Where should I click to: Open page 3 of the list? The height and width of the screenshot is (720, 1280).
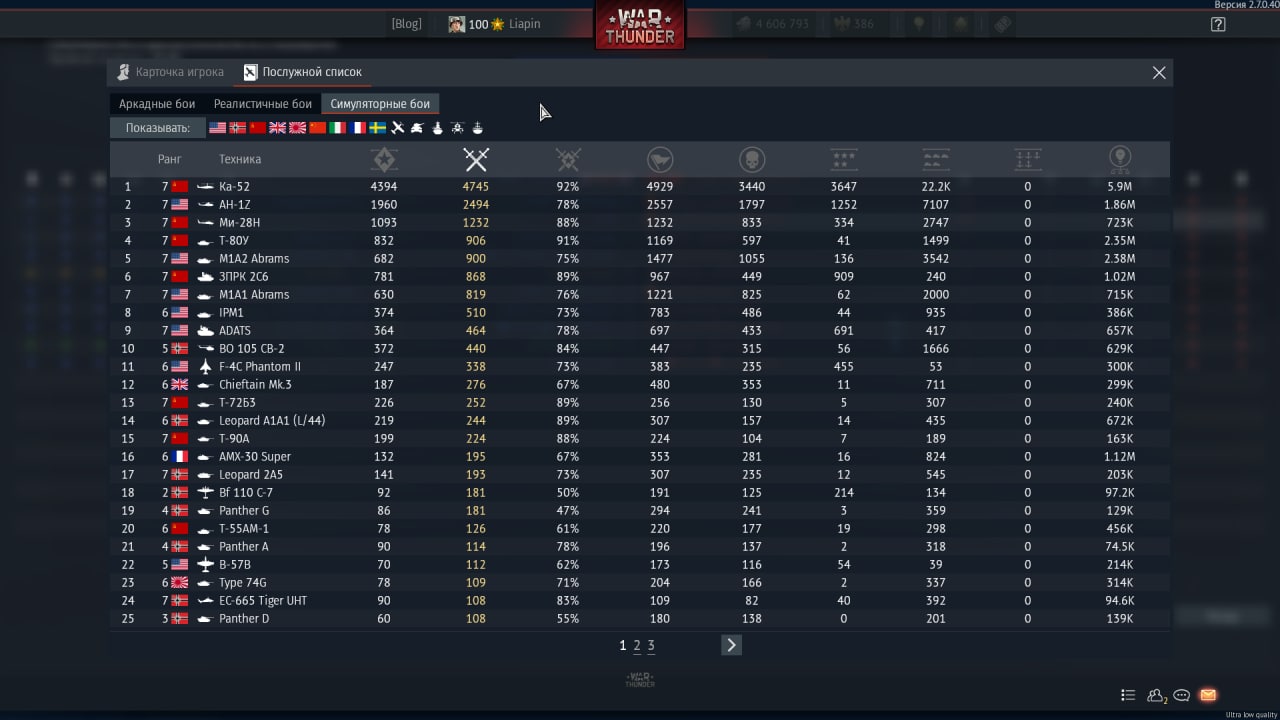[x=650, y=646]
